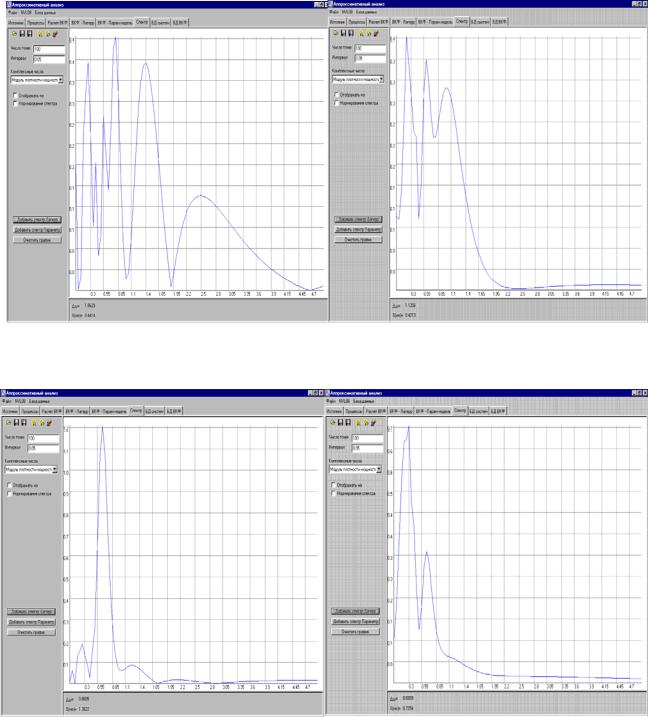Click the open-file icon in the top-right window toolbar
The width and height of the screenshot is (648, 717).
(336, 33)
